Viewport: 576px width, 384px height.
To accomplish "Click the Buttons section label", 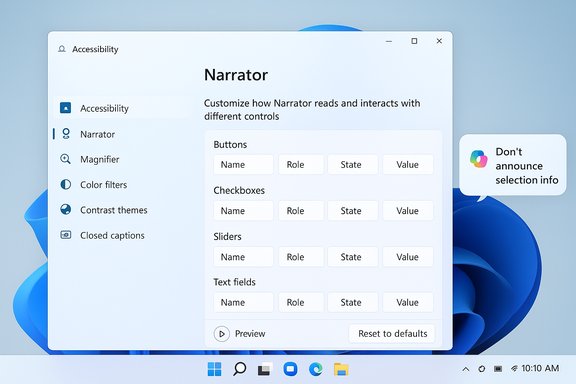I will point(230,144).
